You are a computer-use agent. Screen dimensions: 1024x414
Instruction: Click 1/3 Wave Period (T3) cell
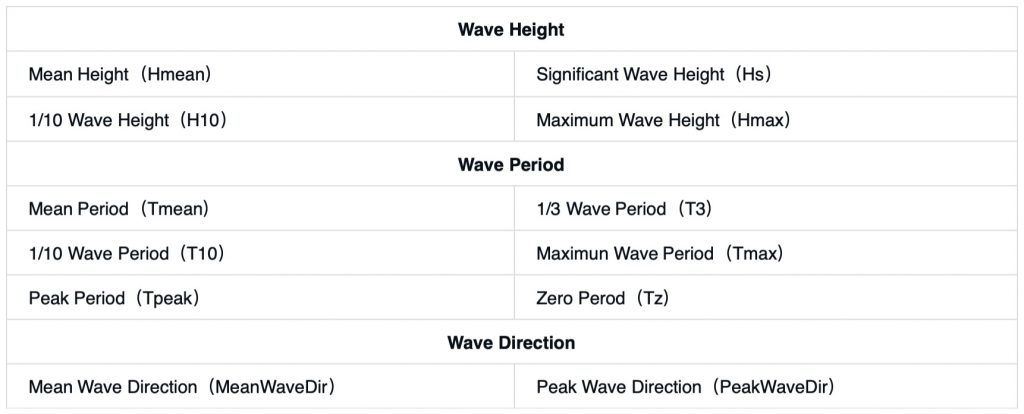pyautogui.click(x=623, y=209)
